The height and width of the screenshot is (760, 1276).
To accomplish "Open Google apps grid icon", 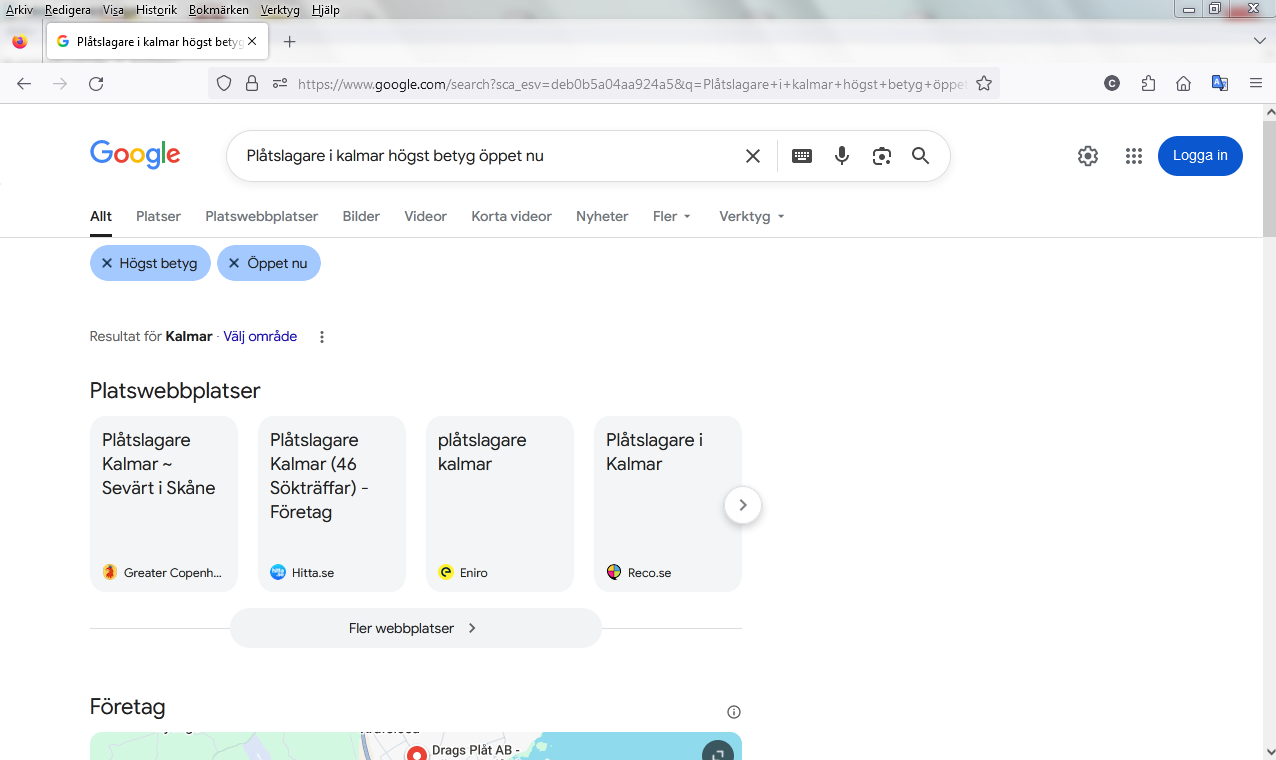I will (x=1133, y=156).
